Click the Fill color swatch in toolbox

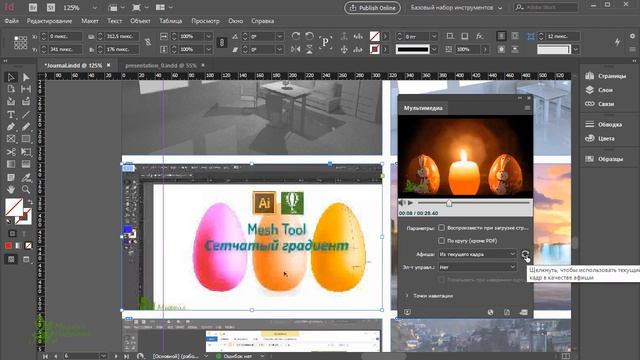point(14,207)
